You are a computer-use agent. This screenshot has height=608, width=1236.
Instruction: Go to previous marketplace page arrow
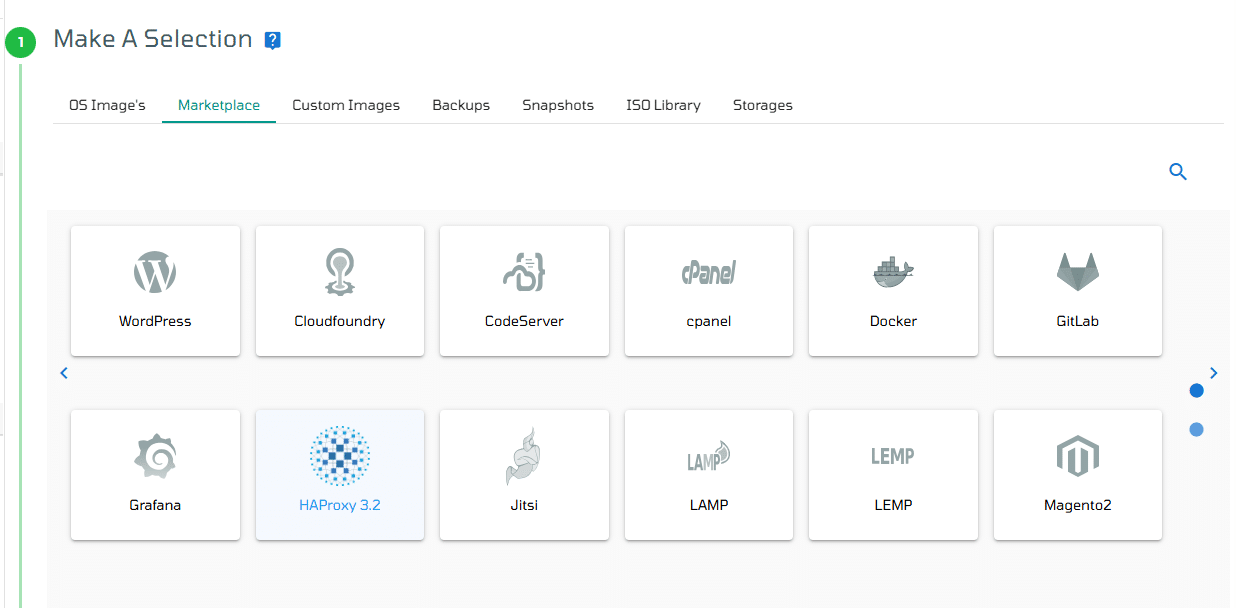[x=64, y=373]
